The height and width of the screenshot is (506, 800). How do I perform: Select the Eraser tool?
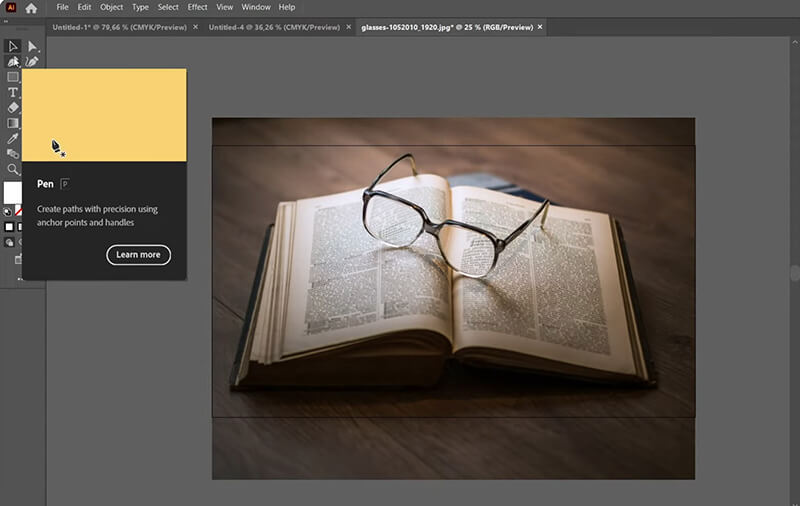(13, 108)
